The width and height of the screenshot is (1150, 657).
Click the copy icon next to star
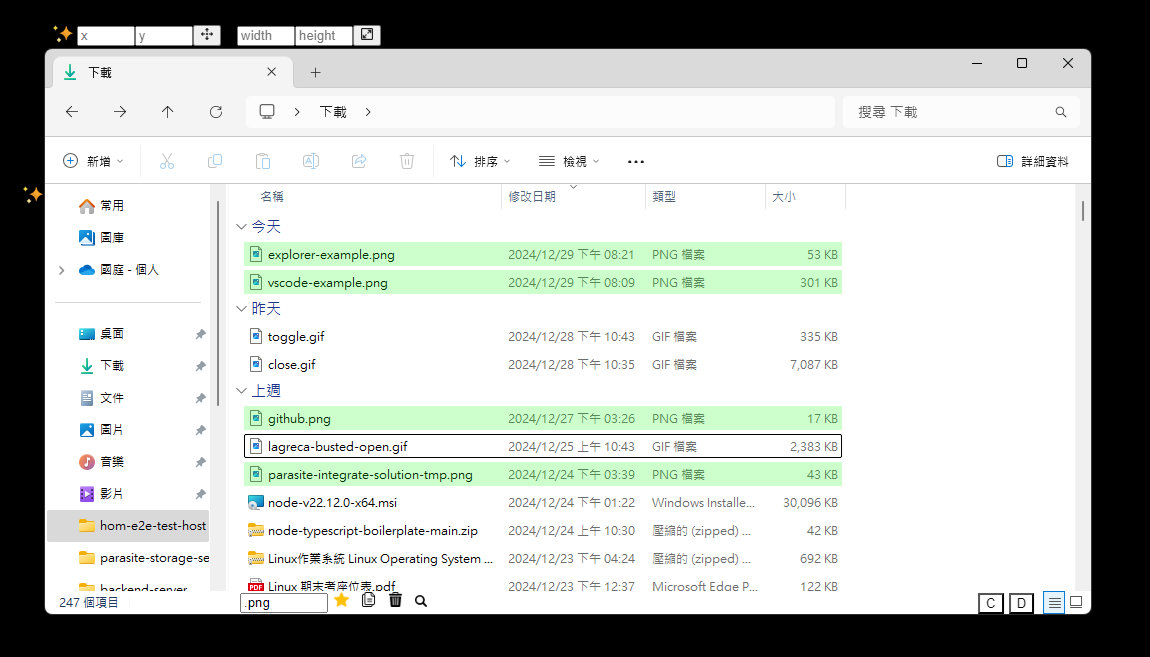[x=368, y=600]
